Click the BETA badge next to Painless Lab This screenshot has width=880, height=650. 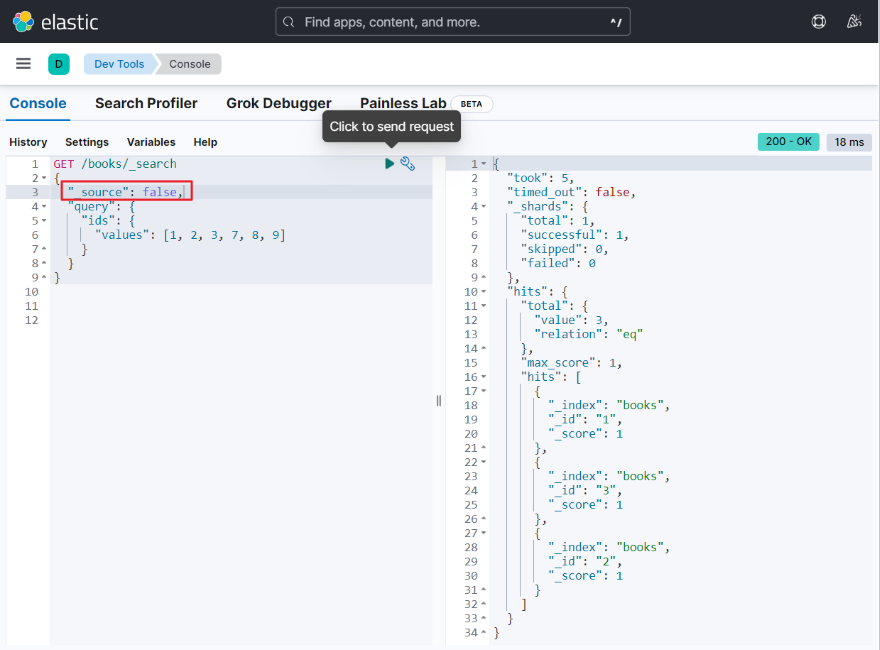pos(471,104)
